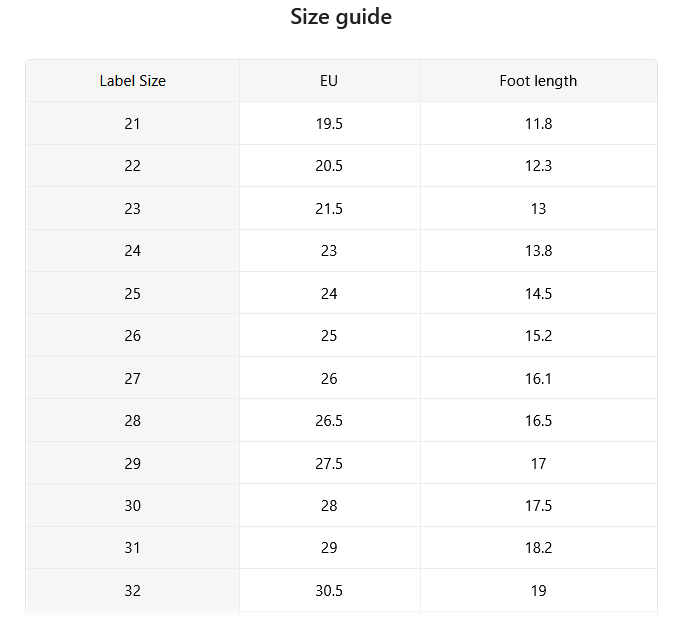Select label size 21 cell
Image resolution: width=674 pixels, height=621 pixels.
(x=132, y=123)
